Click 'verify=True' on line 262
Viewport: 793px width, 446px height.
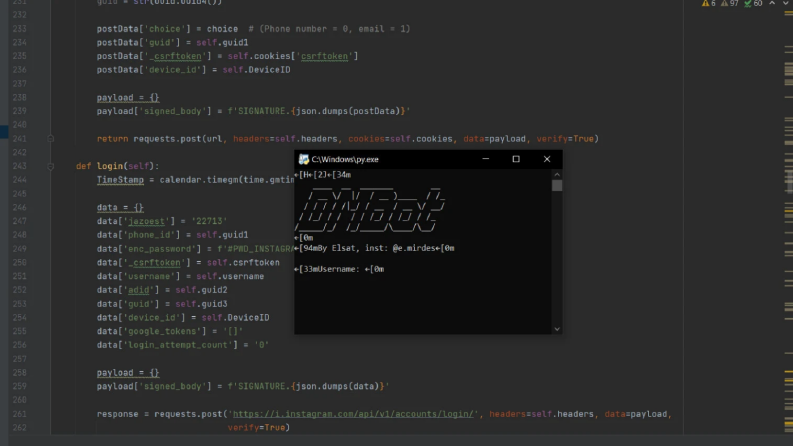tap(256, 428)
